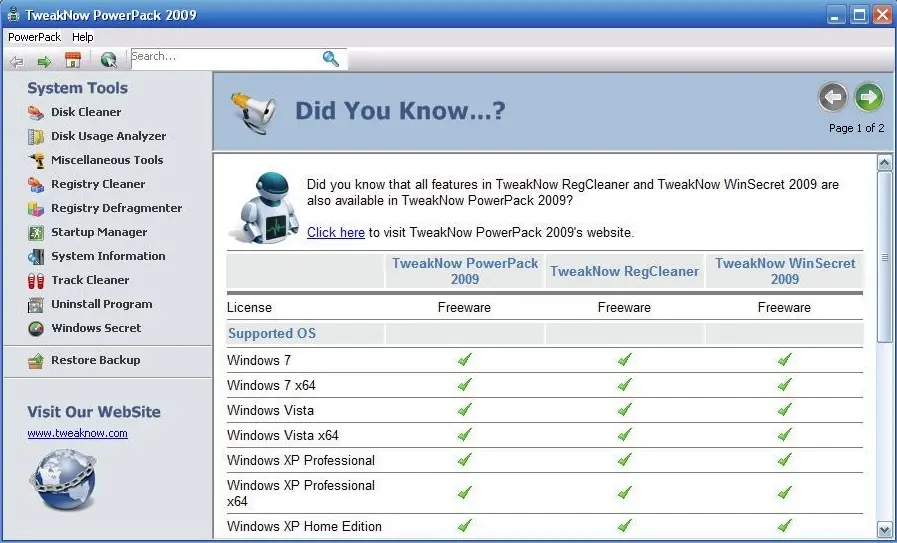The width and height of the screenshot is (897, 543).
Task: Click the 'Windows Vista x64' row label
Action: (x=283, y=436)
